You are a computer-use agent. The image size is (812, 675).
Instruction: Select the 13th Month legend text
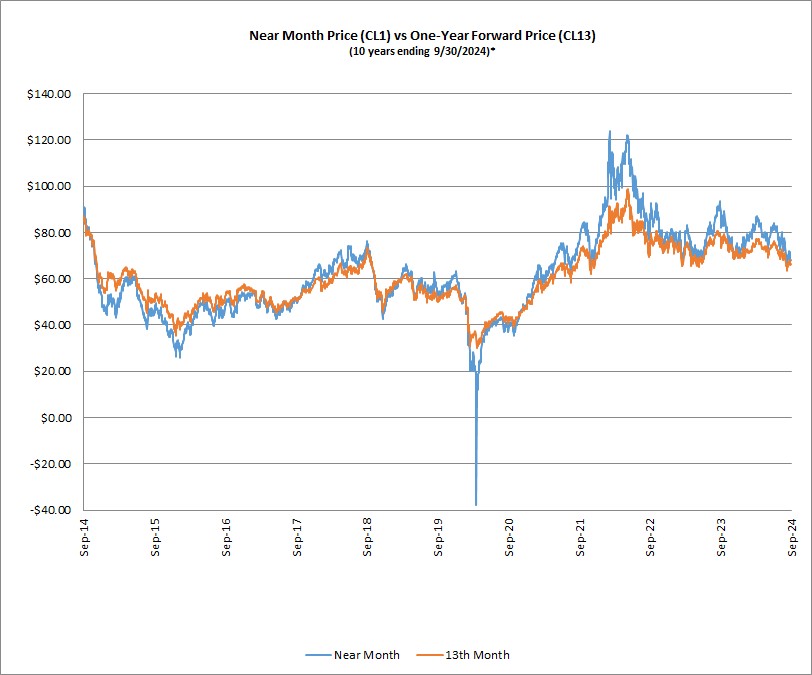point(480,655)
